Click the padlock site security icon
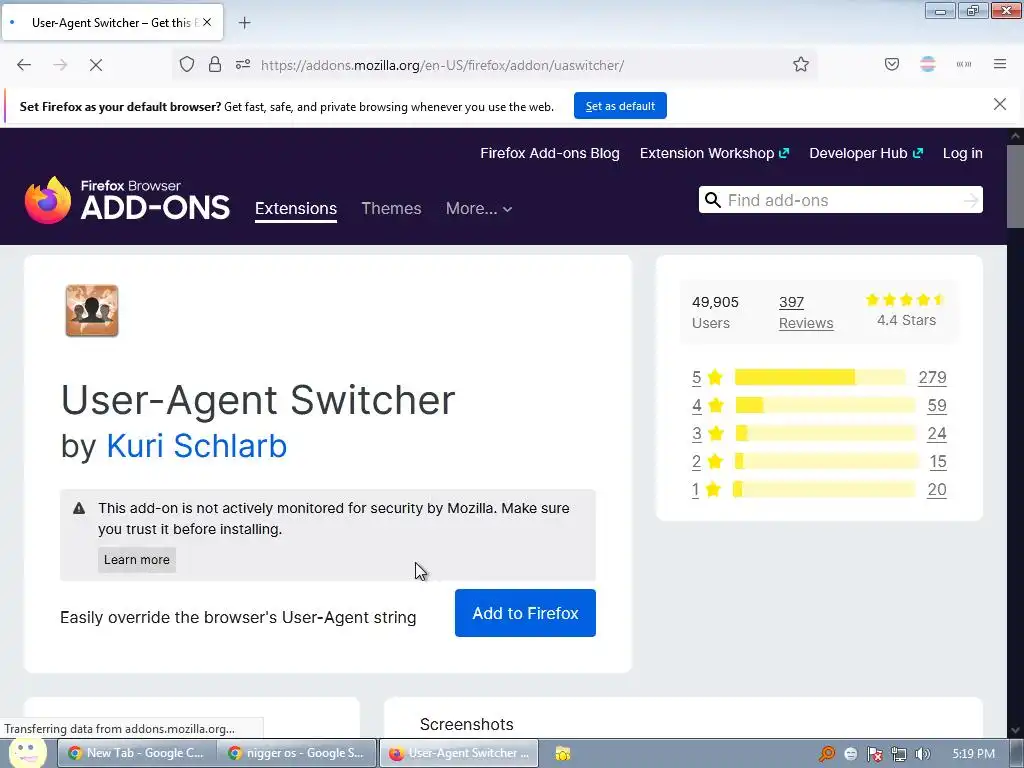The width and height of the screenshot is (1024, 768). click(x=215, y=64)
